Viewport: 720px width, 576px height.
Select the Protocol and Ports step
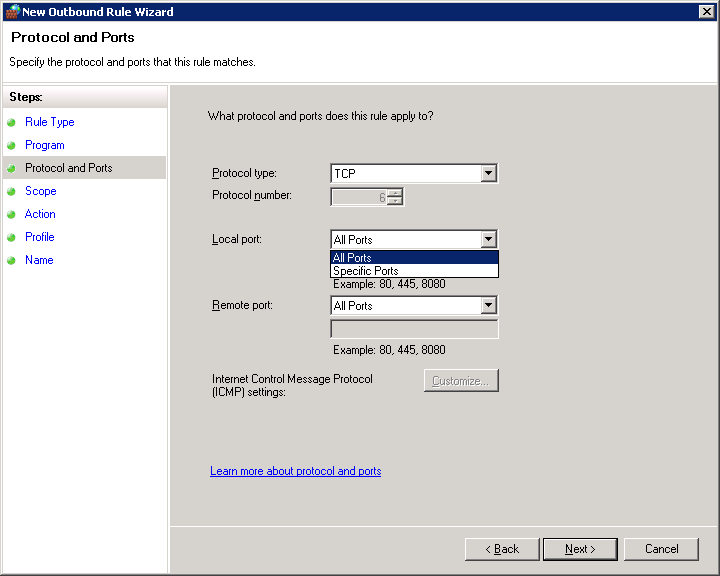68,168
